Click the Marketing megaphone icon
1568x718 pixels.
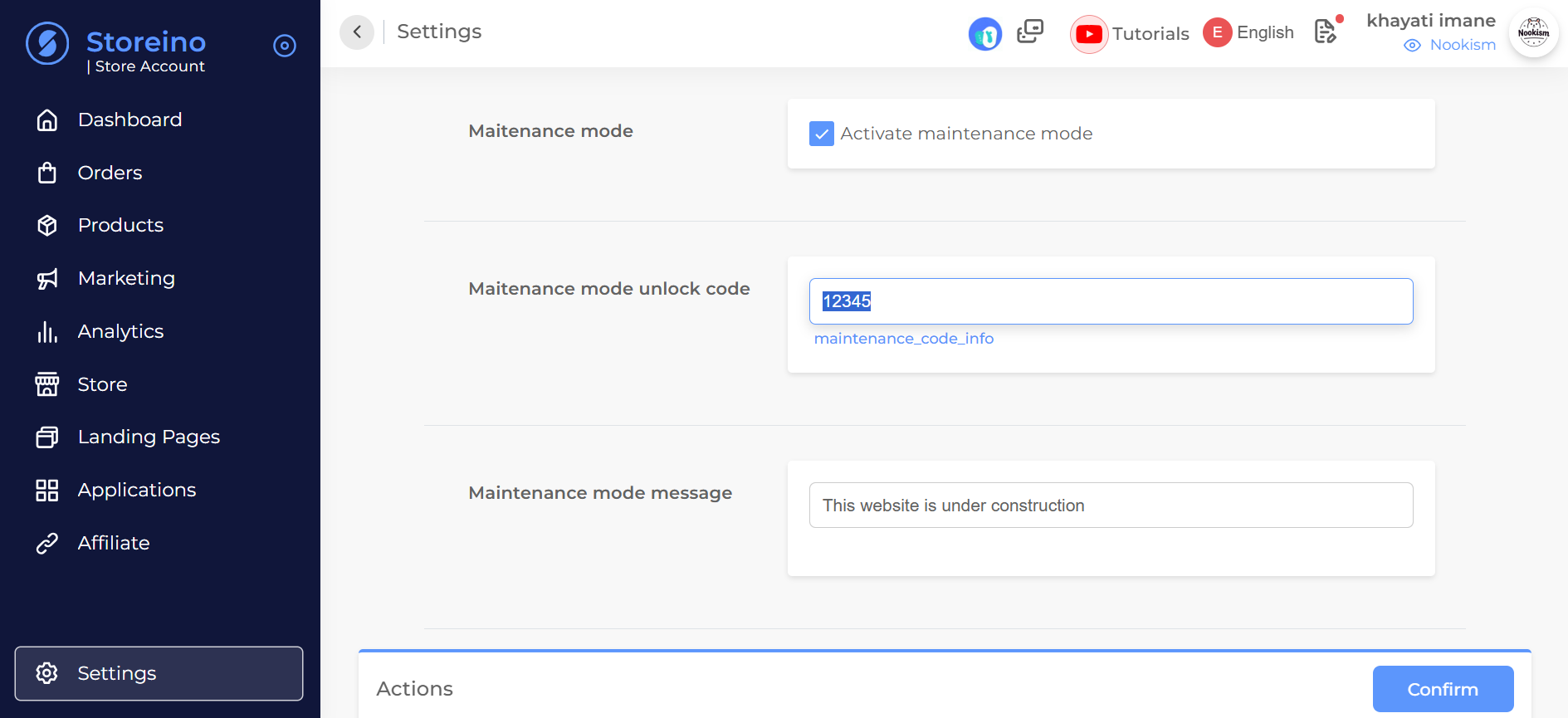click(47, 279)
